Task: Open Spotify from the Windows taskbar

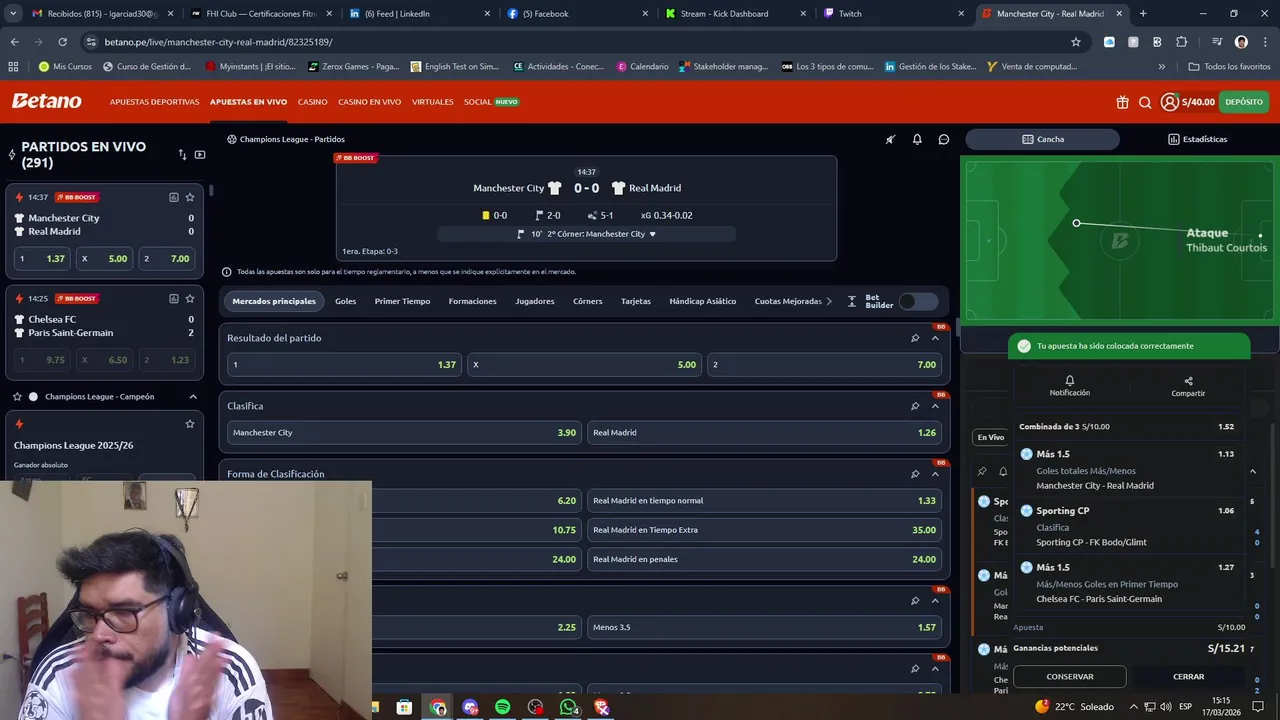Action: click(502, 707)
